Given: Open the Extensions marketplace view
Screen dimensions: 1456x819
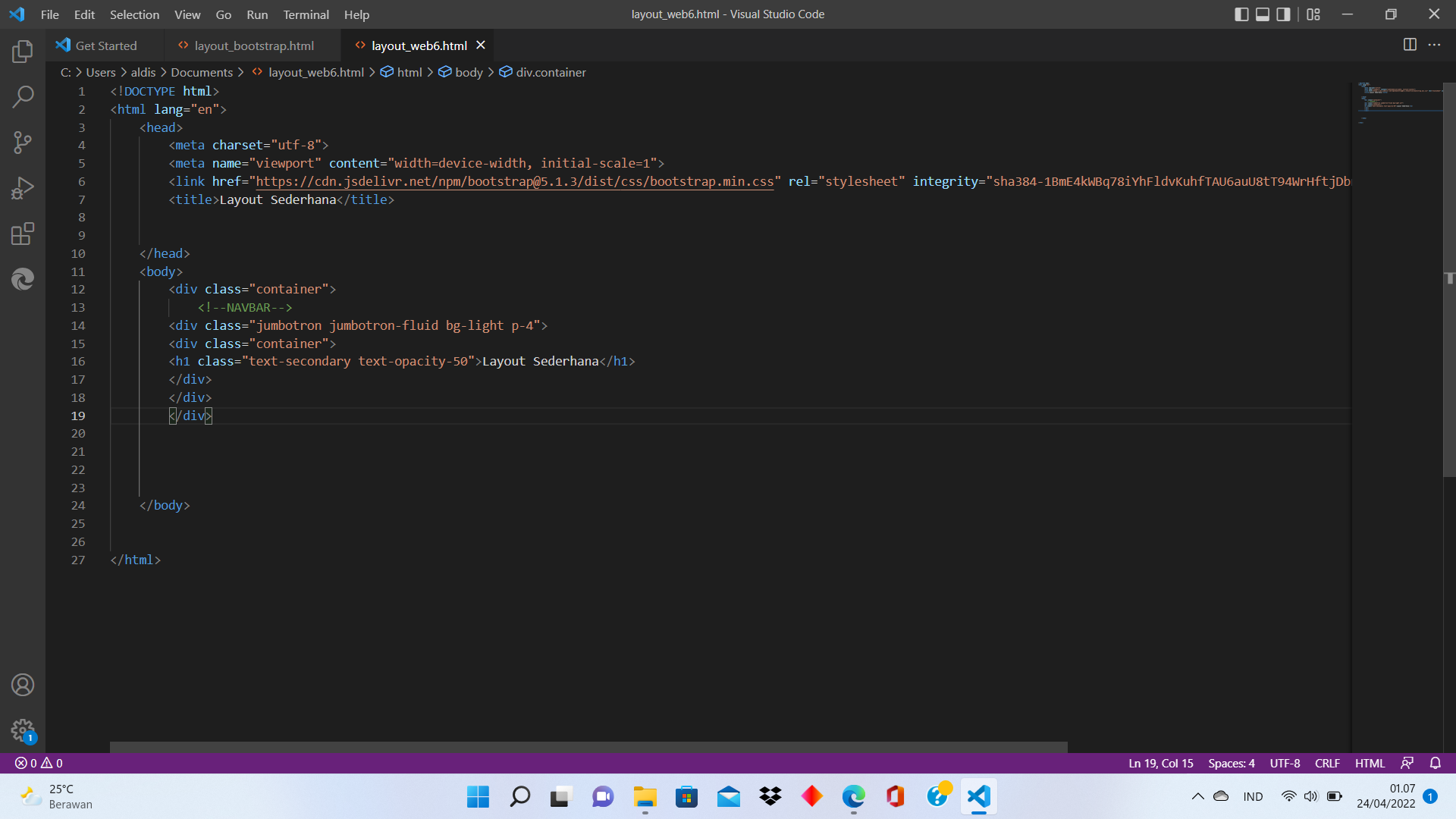Looking at the screenshot, I should click(x=24, y=234).
